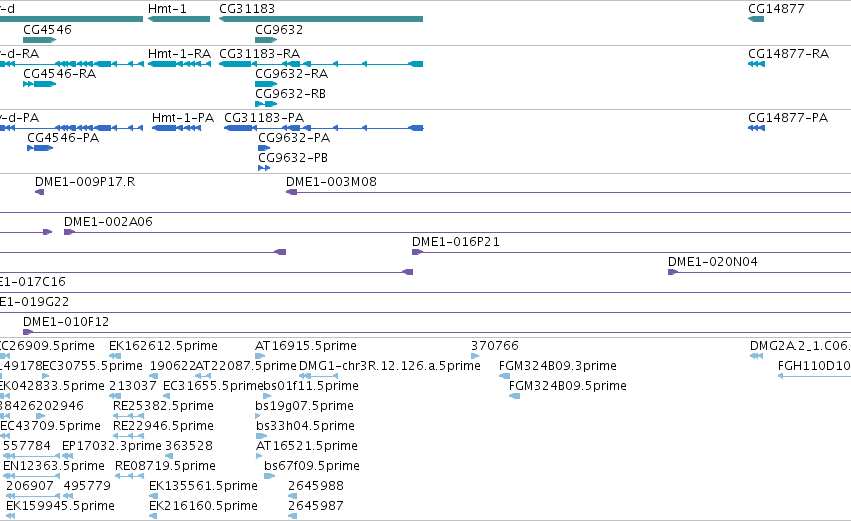Select BAC clone DME1-016P21

pos(456,242)
